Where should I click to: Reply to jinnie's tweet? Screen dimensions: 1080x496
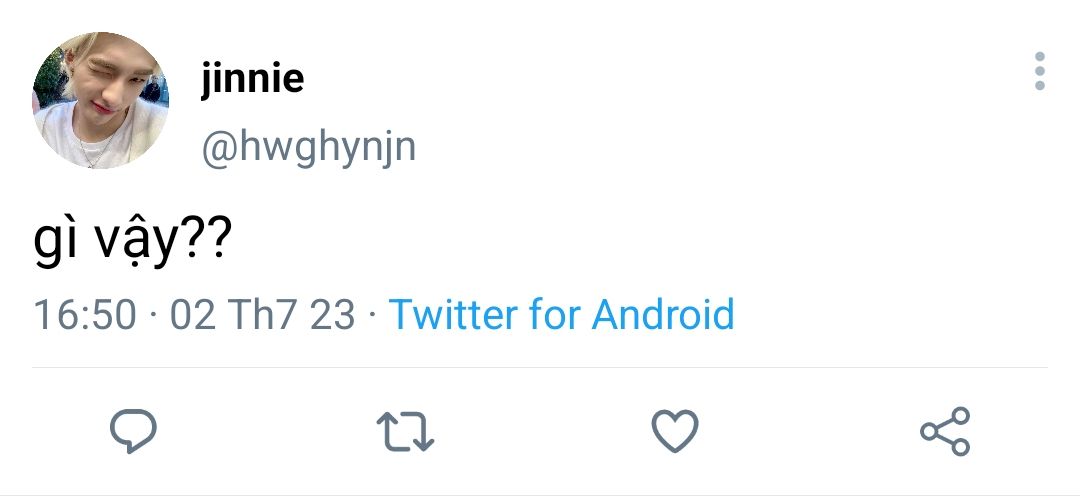tap(133, 431)
